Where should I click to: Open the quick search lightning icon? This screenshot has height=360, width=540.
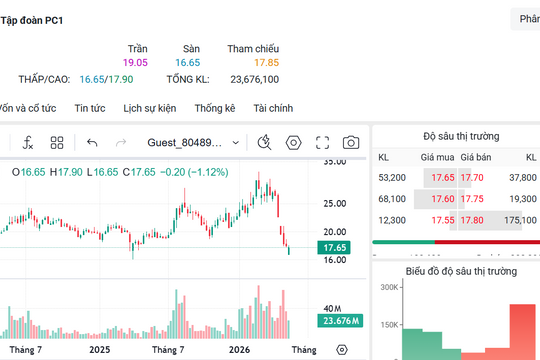[264, 143]
